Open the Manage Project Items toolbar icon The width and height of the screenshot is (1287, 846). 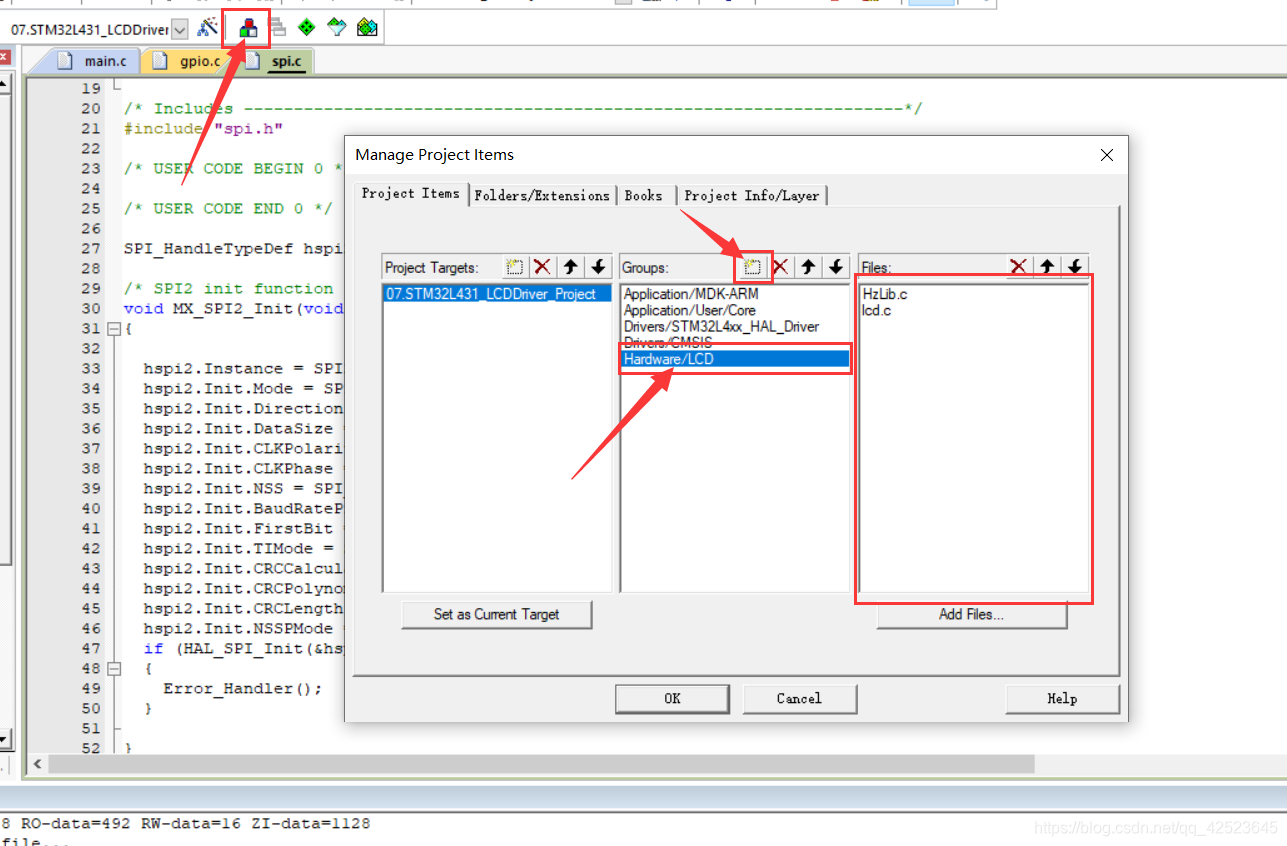point(247,27)
